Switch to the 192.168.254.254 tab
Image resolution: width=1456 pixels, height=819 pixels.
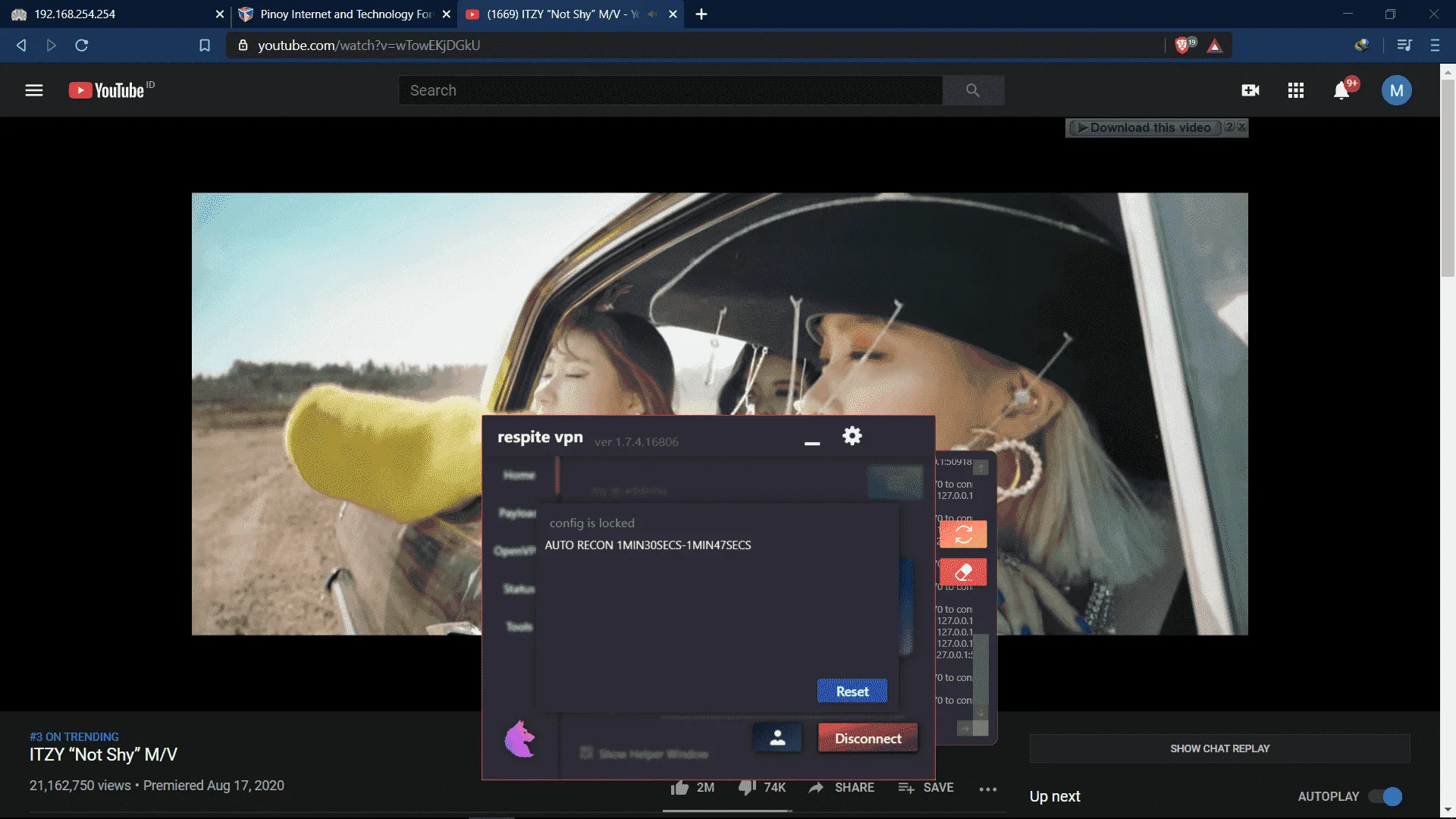[x=114, y=14]
